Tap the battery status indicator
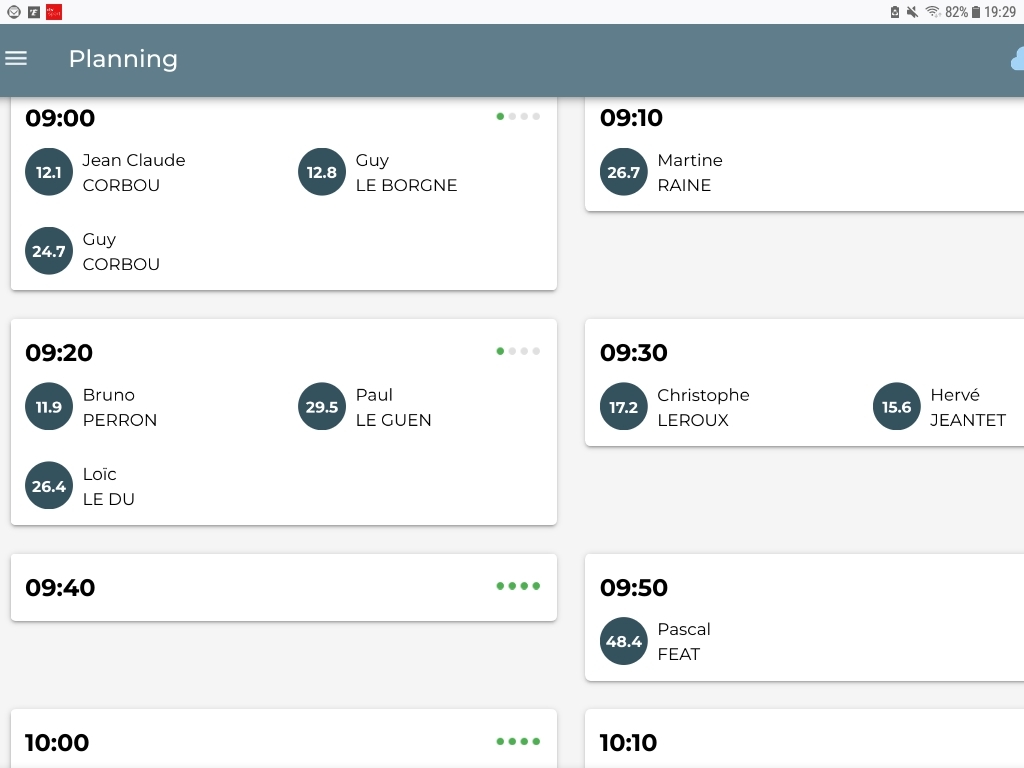 [x=976, y=12]
